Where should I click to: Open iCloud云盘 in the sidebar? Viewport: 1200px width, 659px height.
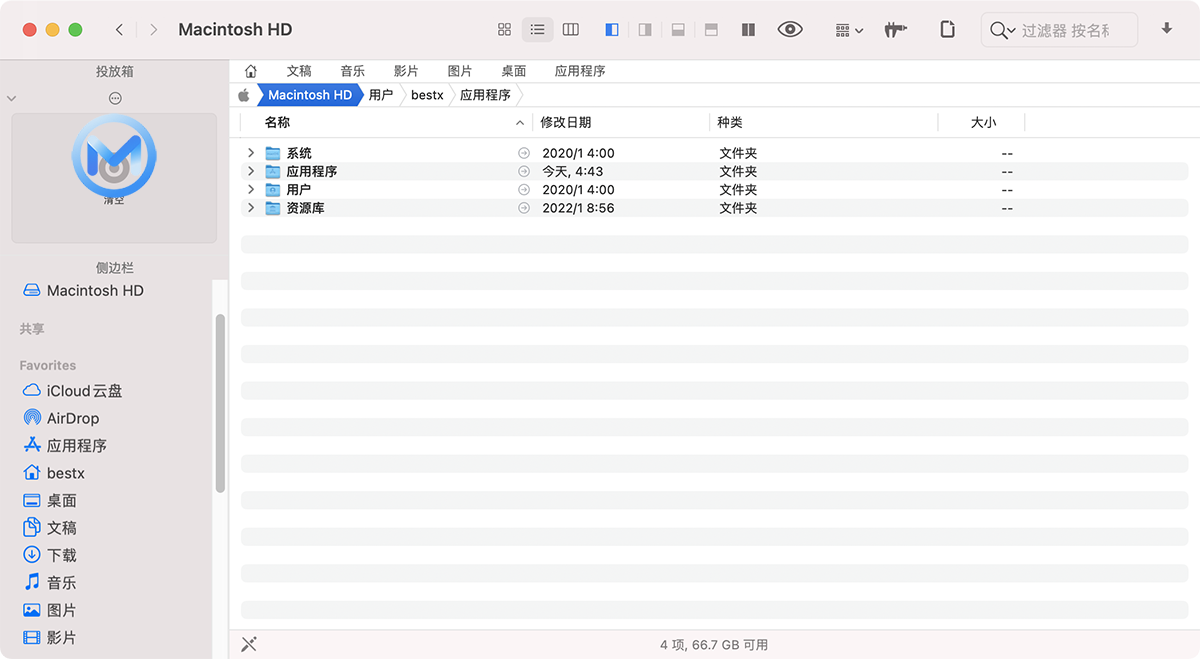[84, 391]
